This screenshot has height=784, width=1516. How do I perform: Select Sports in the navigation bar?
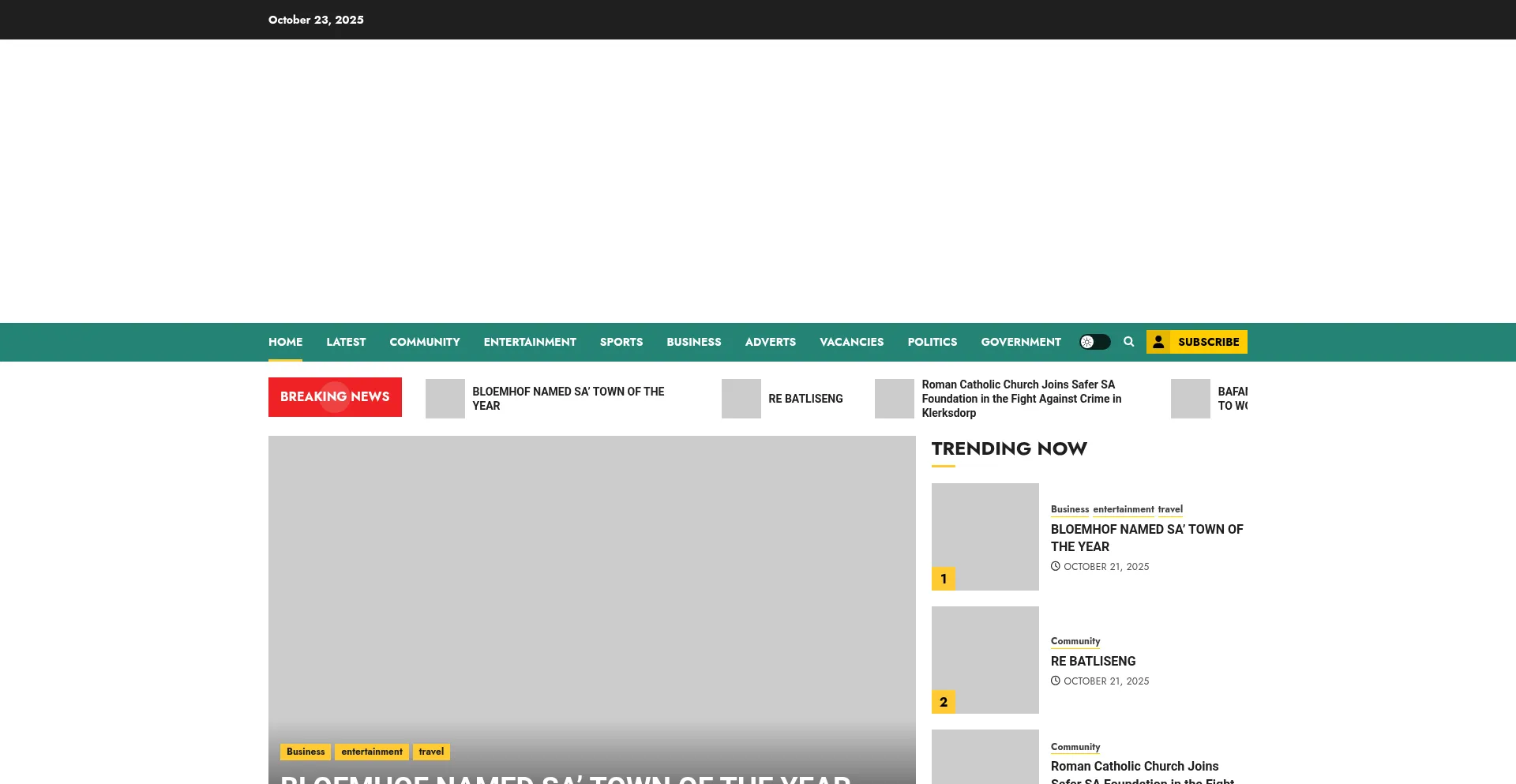621,342
